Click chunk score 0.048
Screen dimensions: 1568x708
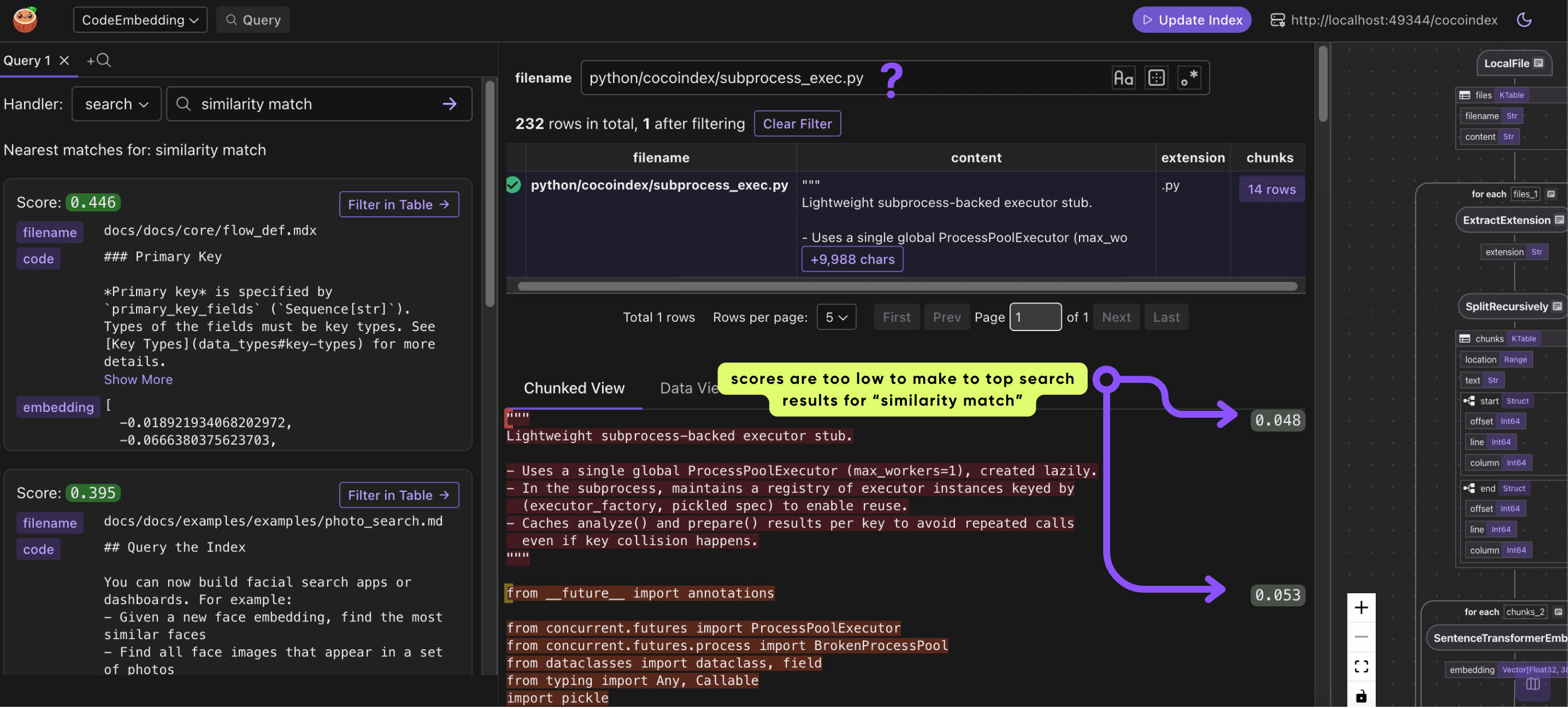[1278, 421]
